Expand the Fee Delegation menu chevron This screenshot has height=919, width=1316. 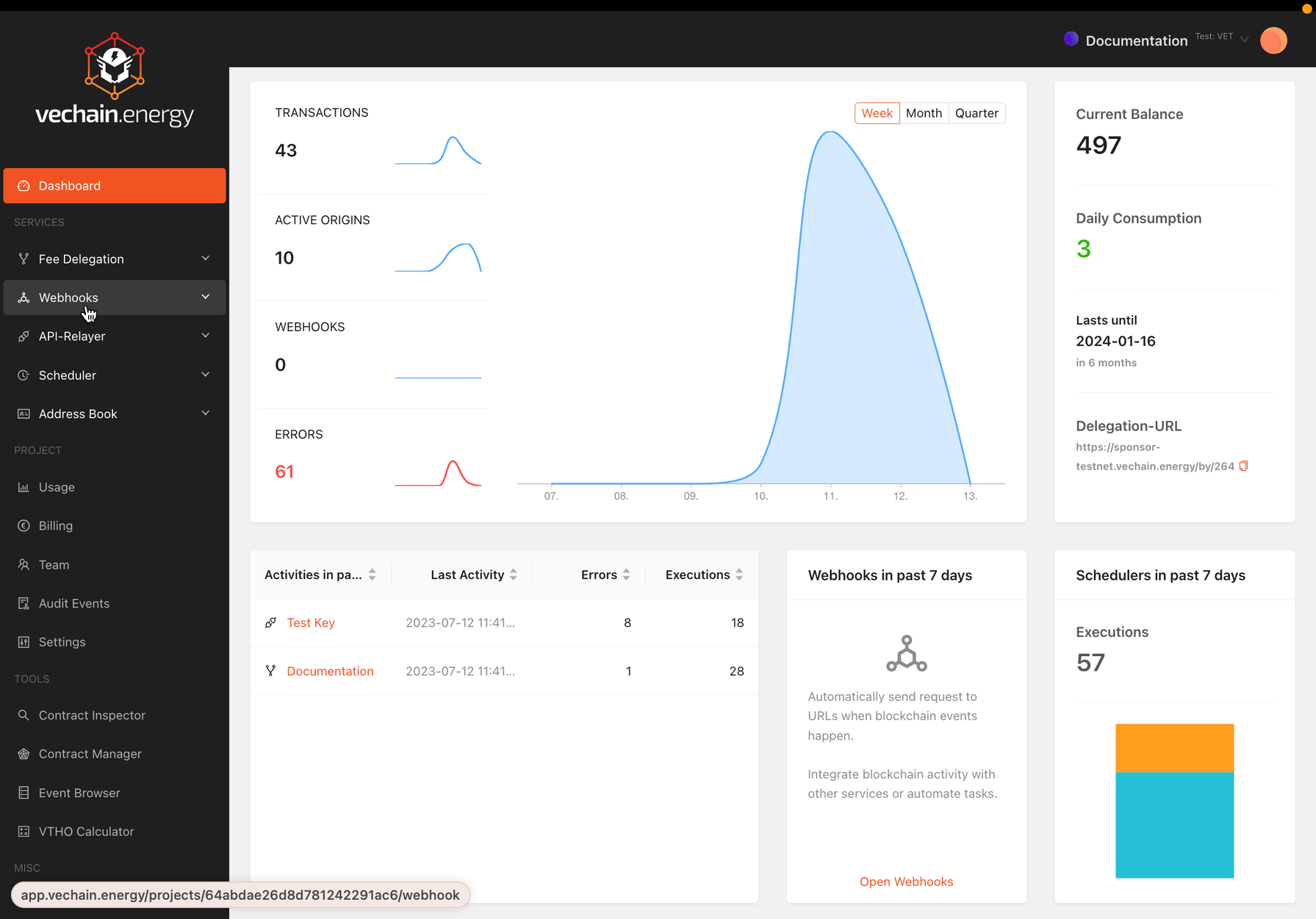tap(206, 259)
